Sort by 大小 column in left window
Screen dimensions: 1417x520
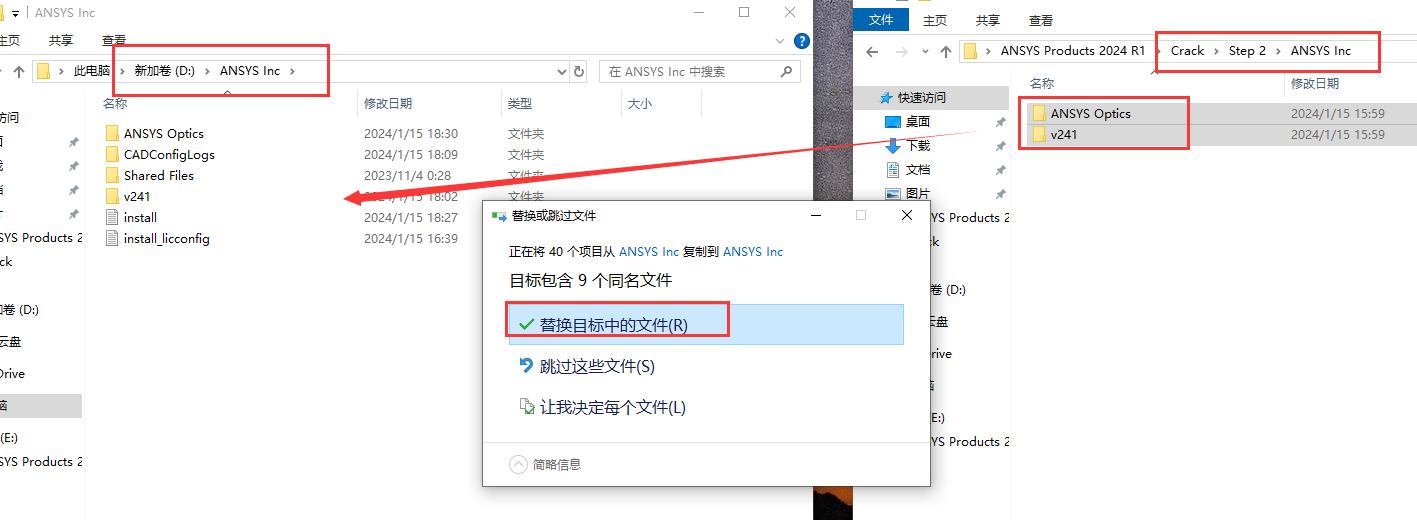[639, 103]
